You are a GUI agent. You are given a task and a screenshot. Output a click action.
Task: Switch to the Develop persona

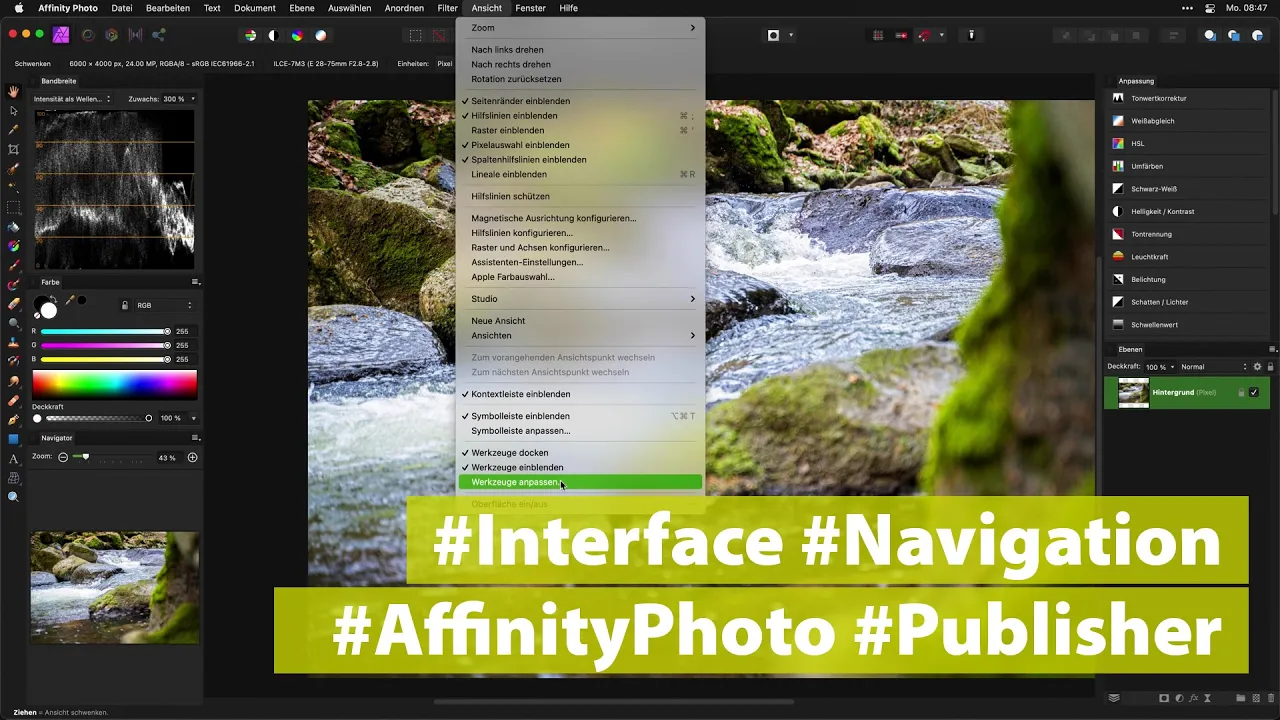click(x=111, y=35)
